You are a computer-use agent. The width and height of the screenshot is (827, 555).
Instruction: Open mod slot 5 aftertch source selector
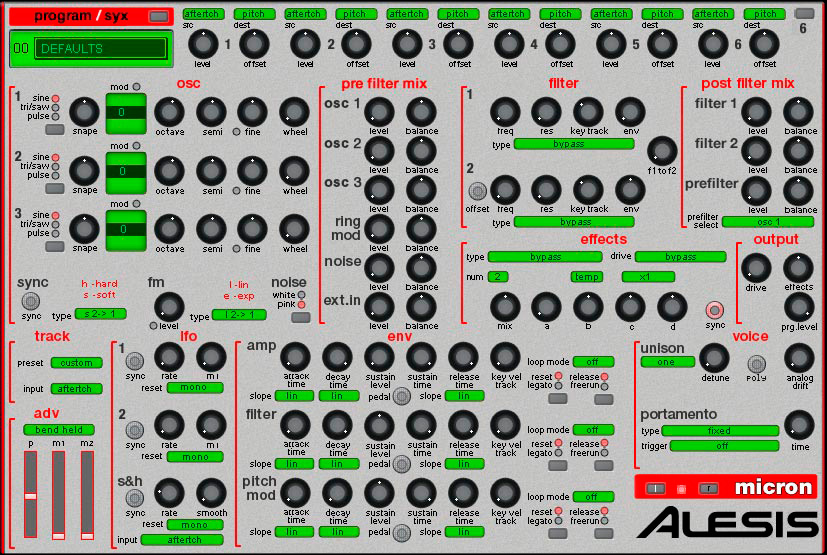[611, 14]
